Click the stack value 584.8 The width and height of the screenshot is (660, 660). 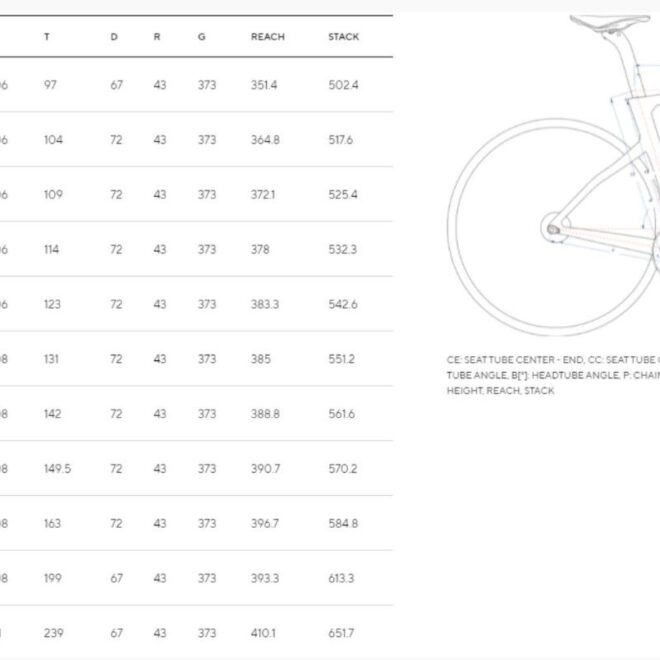343,523
